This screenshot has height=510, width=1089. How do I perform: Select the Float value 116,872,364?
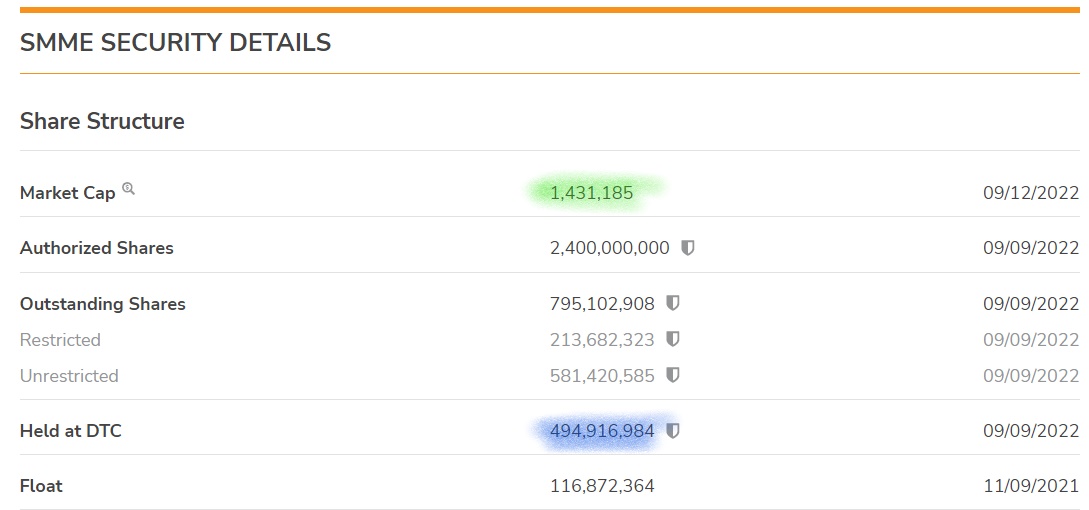[602, 486]
